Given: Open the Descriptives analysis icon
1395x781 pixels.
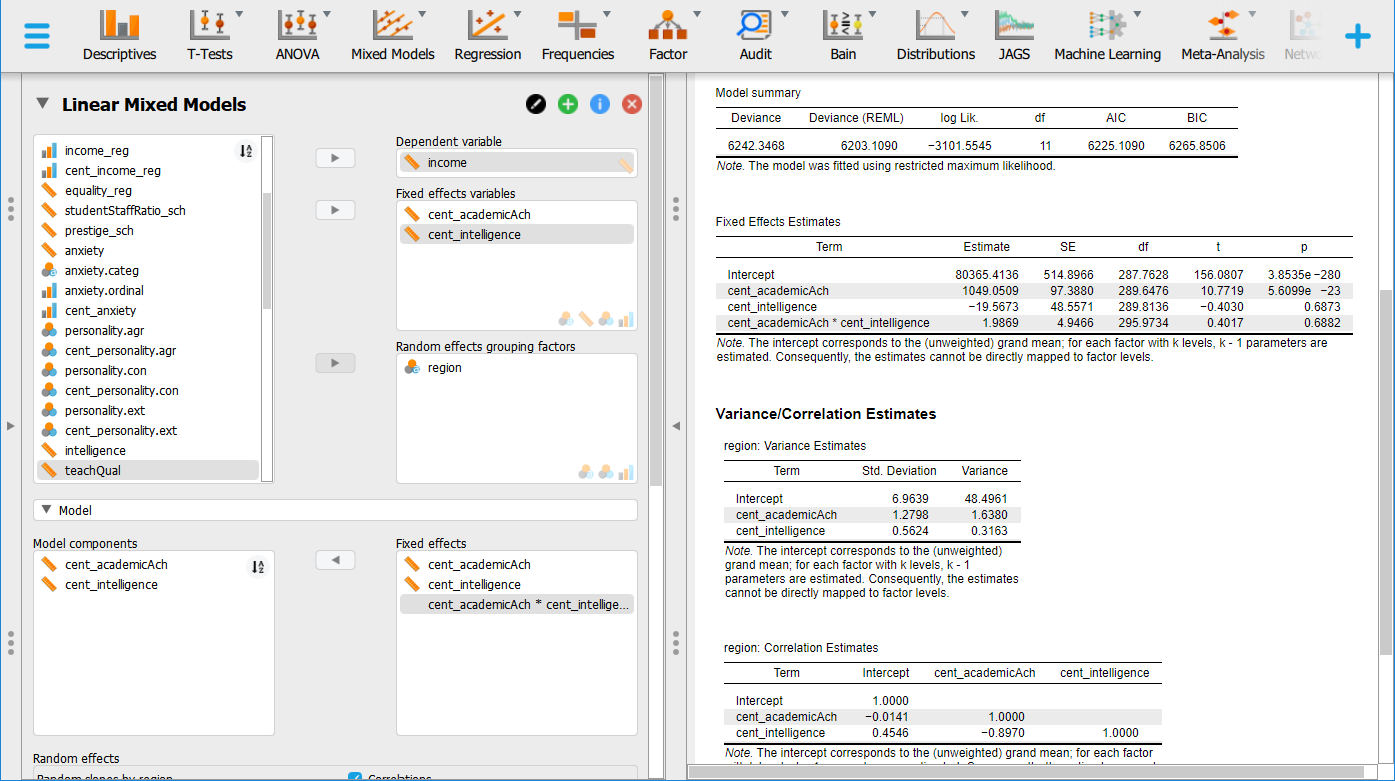Looking at the screenshot, I should point(119,27).
